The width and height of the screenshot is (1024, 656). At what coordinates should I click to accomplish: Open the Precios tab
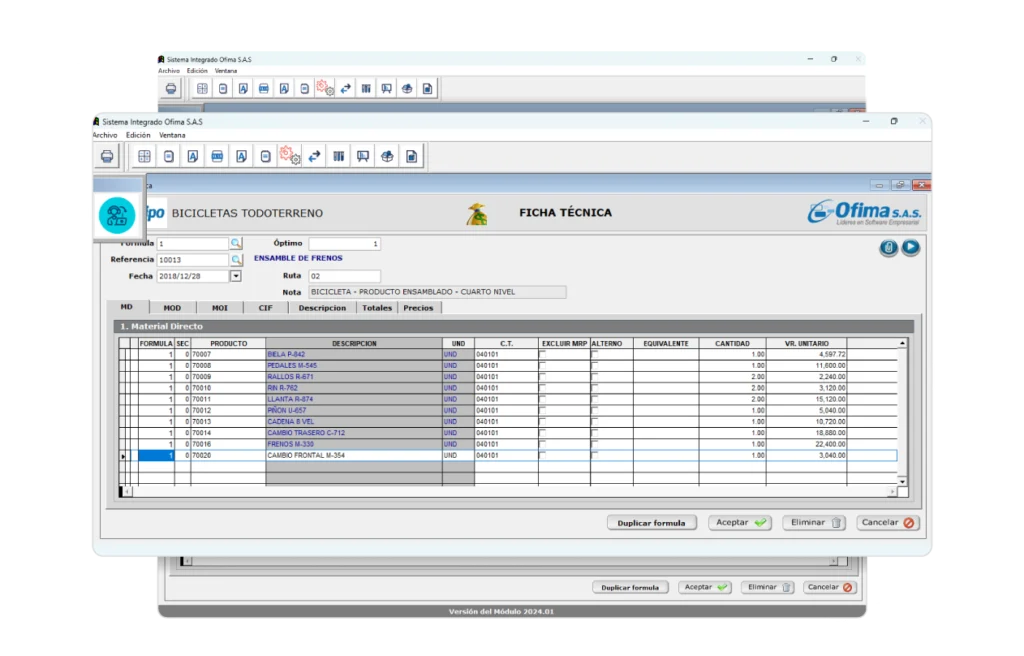[x=418, y=308]
